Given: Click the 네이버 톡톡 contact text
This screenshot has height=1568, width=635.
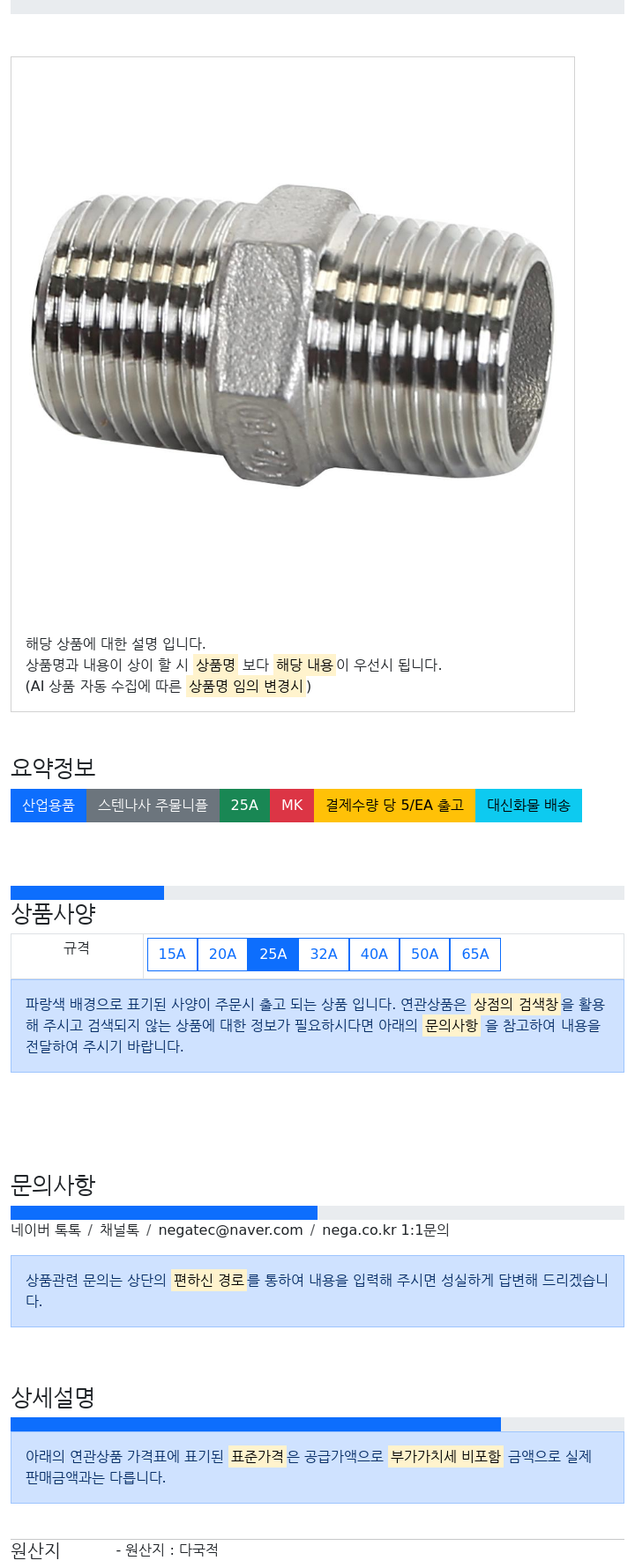Looking at the screenshot, I should 46,1230.
